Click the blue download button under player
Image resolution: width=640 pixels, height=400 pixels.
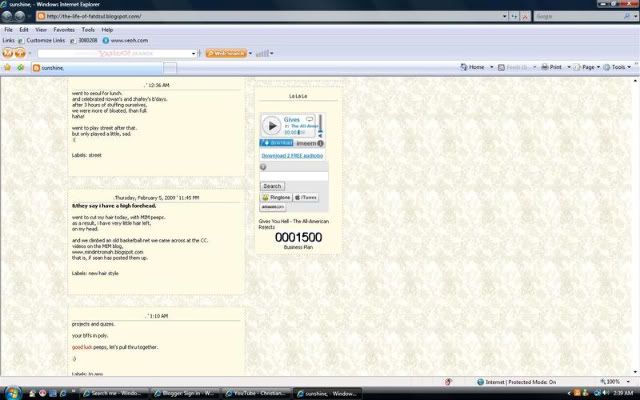pyautogui.click(x=276, y=143)
